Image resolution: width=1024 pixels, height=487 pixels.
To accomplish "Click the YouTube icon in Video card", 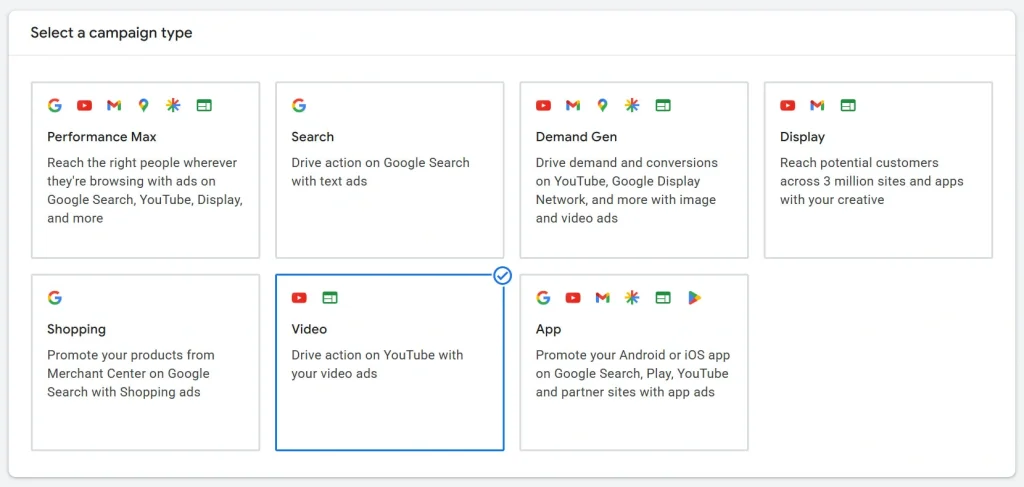I will pyautogui.click(x=299, y=298).
